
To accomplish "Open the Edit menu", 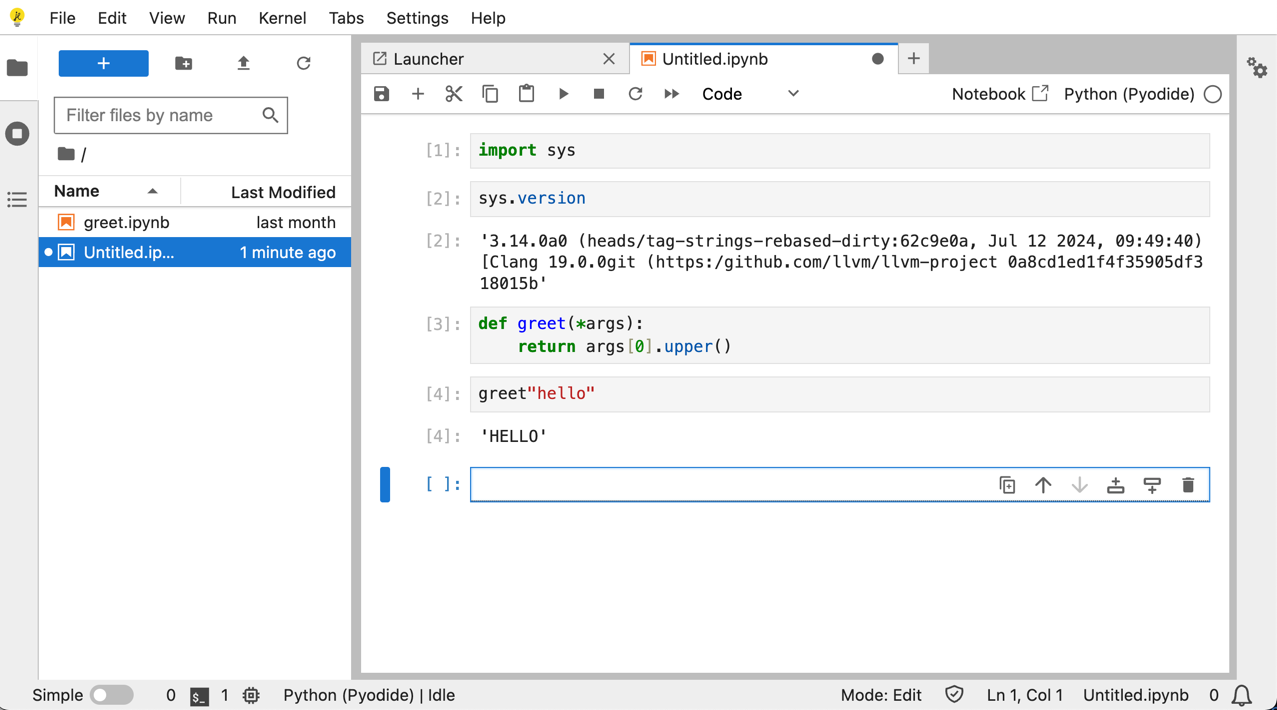I will [x=112, y=18].
